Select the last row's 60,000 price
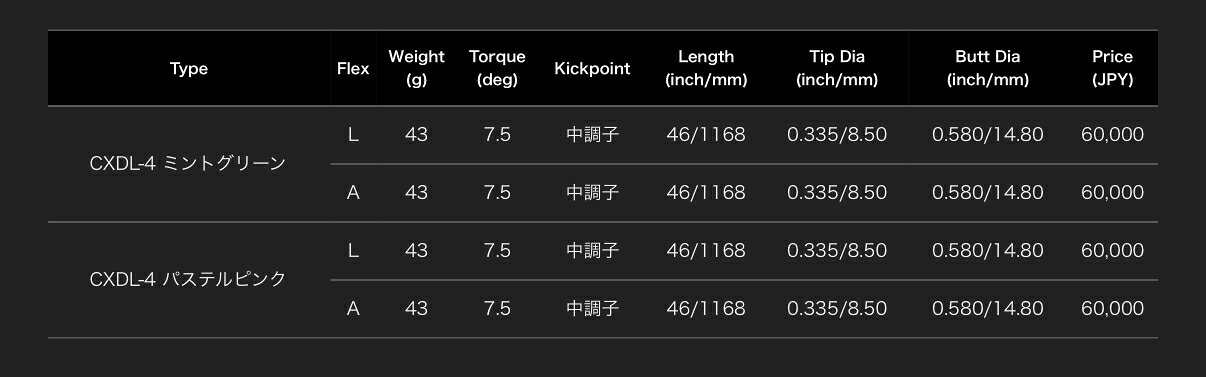 point(1112,308)
